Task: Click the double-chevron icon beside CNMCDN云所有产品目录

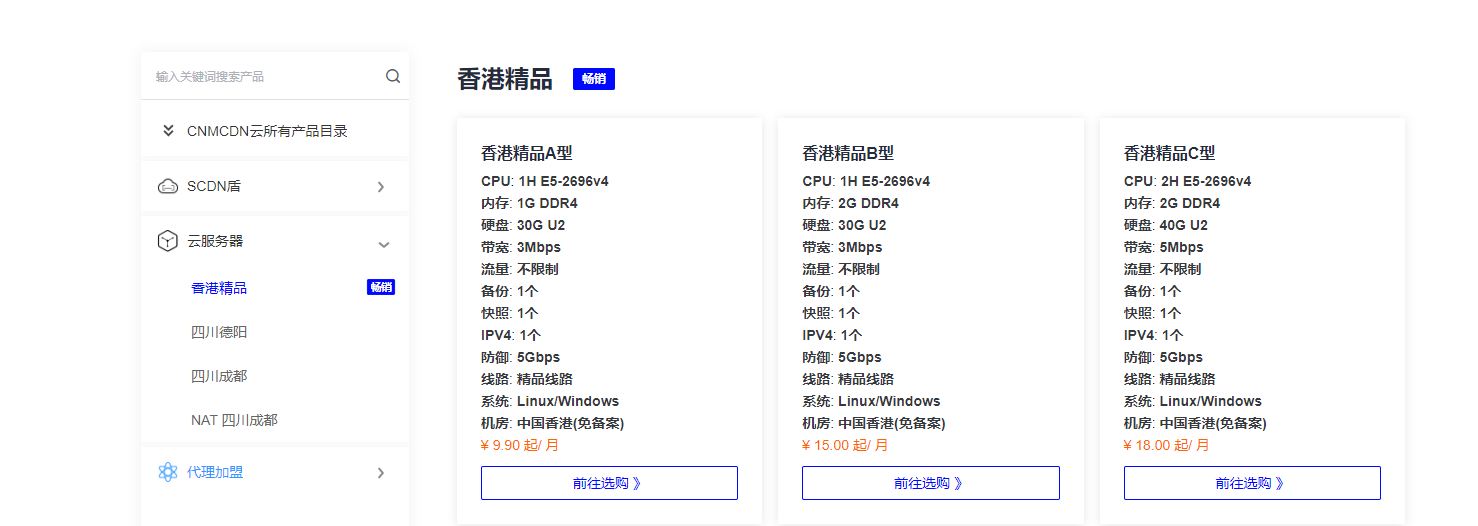Action: (x=168, y=131)
